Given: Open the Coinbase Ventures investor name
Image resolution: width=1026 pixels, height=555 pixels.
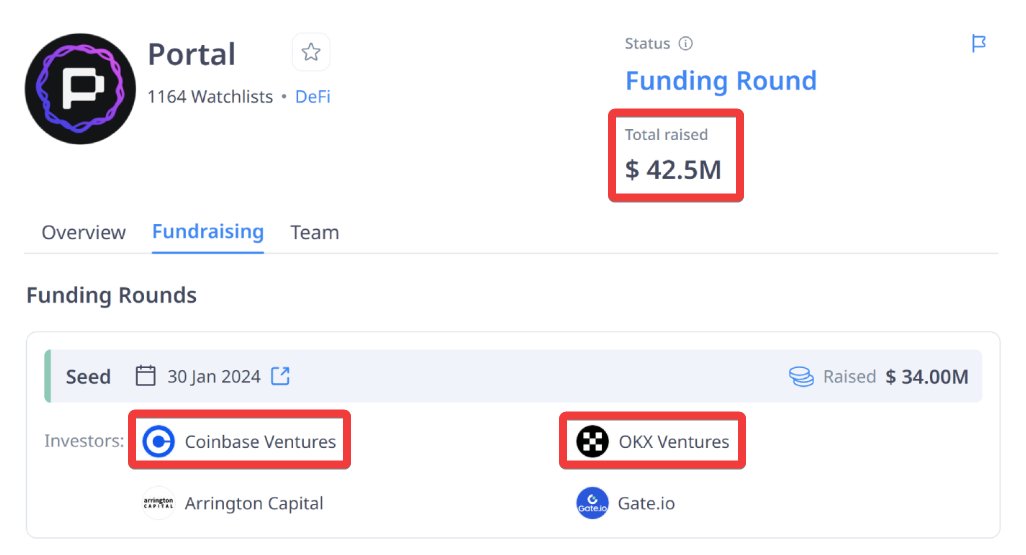Looking at the screenshot, I should [x=260, y=442].
